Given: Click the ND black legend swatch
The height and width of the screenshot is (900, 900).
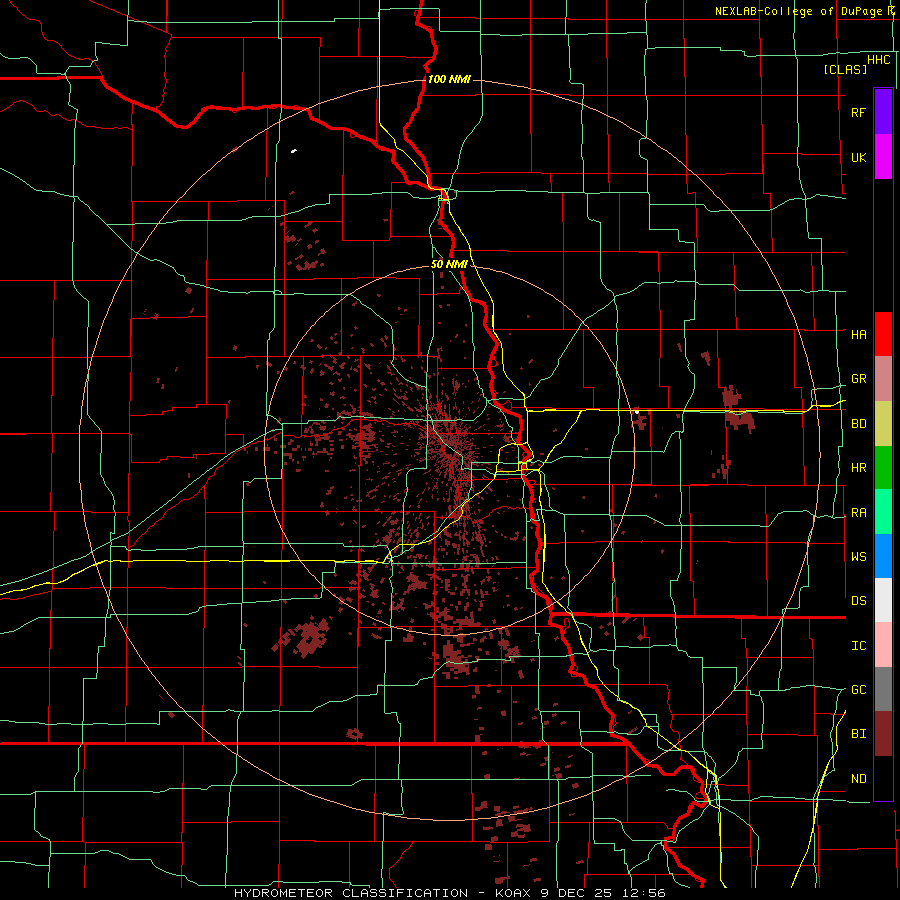Looking at the screenshot, I should tap(883, 778).
